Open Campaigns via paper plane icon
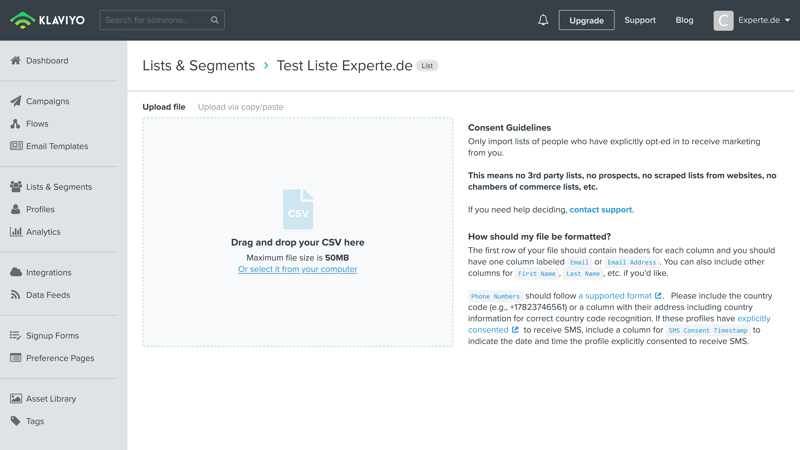This screenshot has width=800, height=450. point(16,101)
